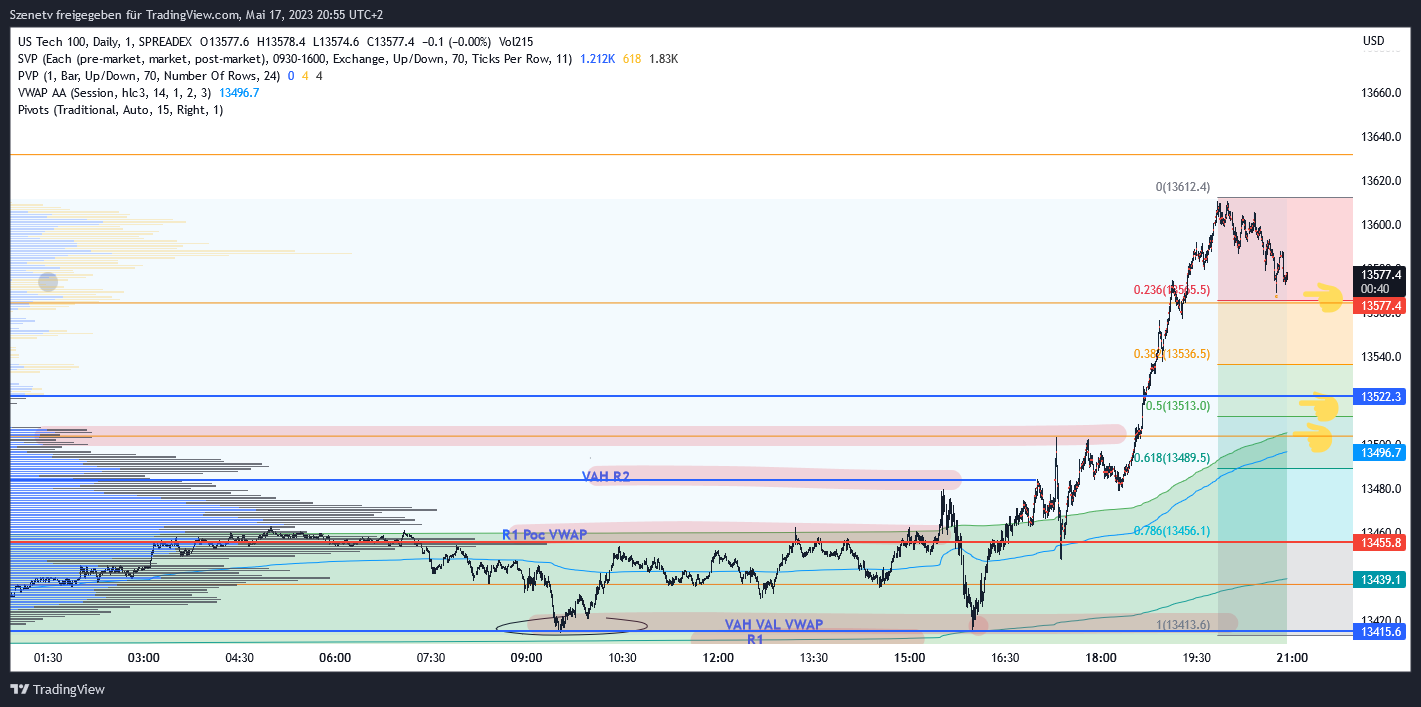The height and width of the screenshot is (707, 1421).
Task: Select the ellipse drawing around the morning low
Action: [570, 624]
